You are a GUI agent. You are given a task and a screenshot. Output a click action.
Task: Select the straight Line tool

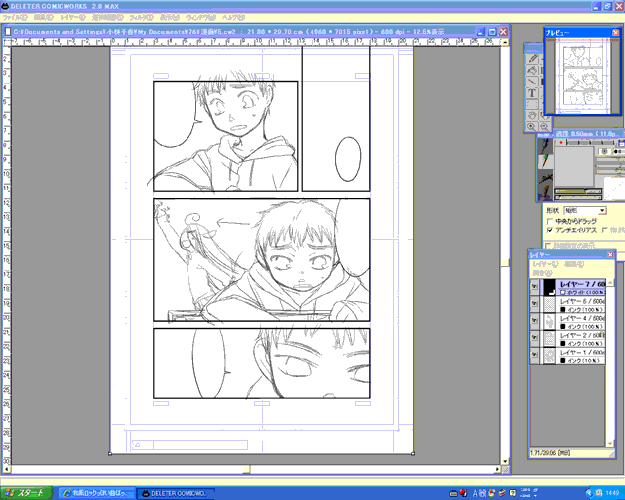(x=532, y=82)
